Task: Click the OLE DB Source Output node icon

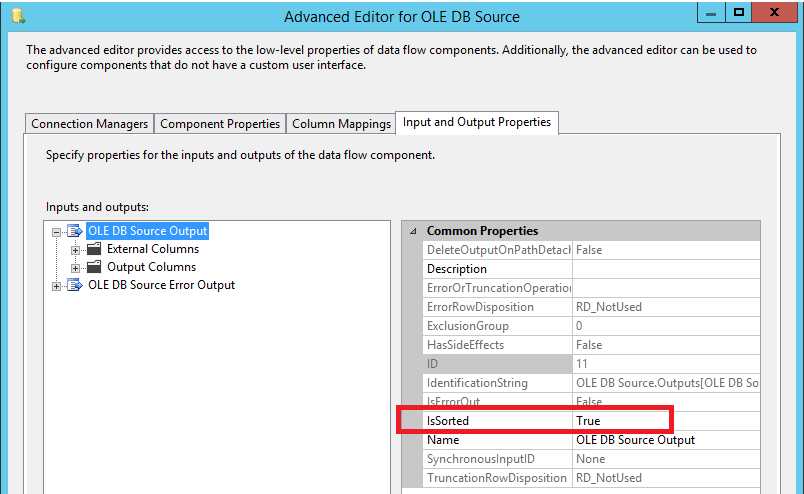Action: tap(75, 231)
